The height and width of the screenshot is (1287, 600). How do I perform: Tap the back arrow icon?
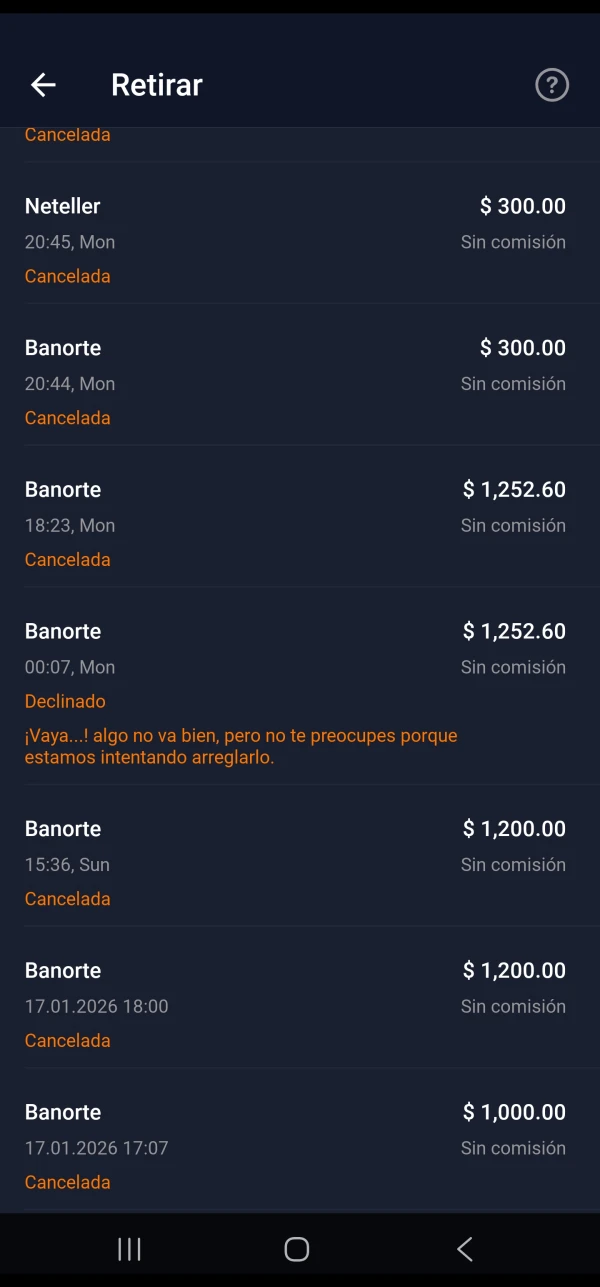click(43, 85)
